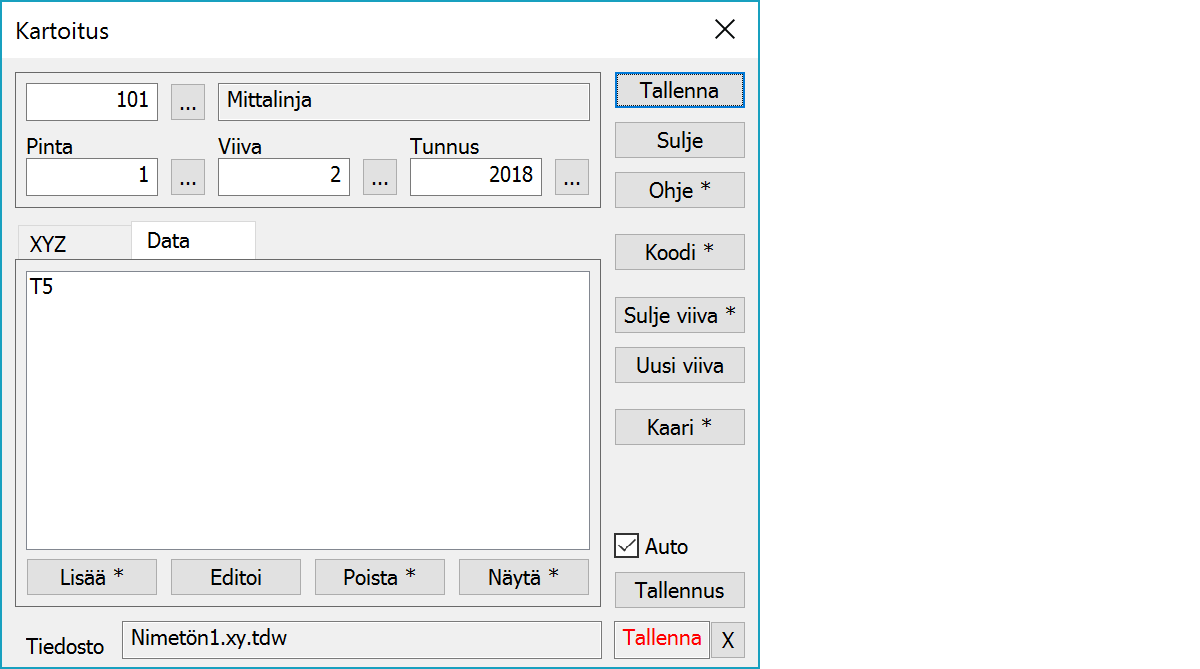The width and height of the screenshot is (1200, 669).
Task: Click the small X button beside red Tallenna
Action: (728, 641)
